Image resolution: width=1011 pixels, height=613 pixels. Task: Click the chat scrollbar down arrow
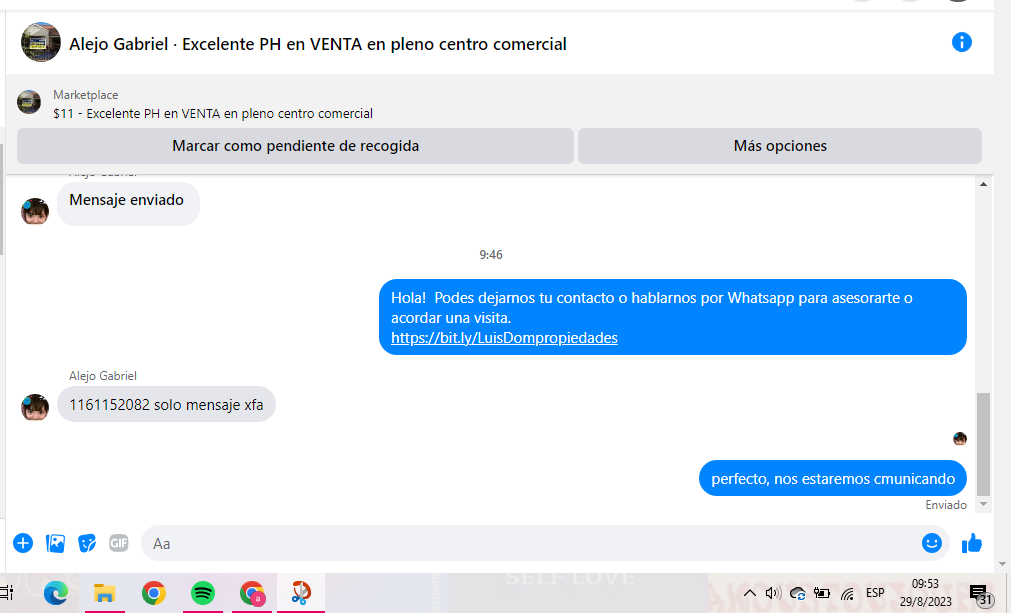(983, 505)
